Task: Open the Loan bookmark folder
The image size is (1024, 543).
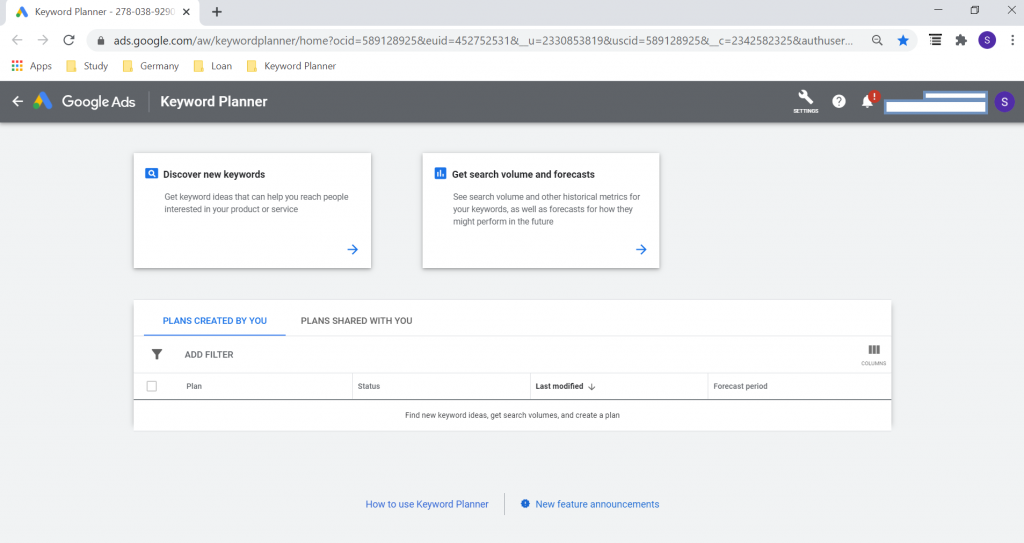Action: [213, 66]
